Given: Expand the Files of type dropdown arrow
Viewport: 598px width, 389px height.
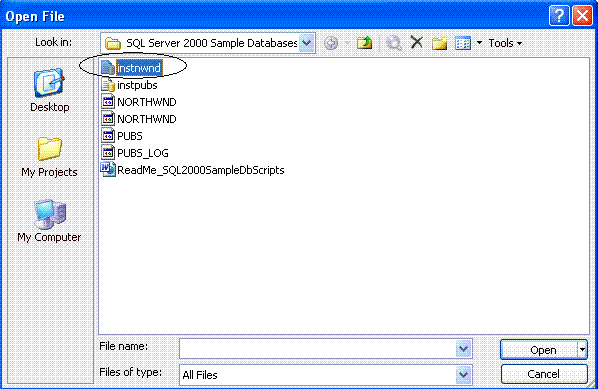Looking at the screenshot, I should tap(463, 375).
